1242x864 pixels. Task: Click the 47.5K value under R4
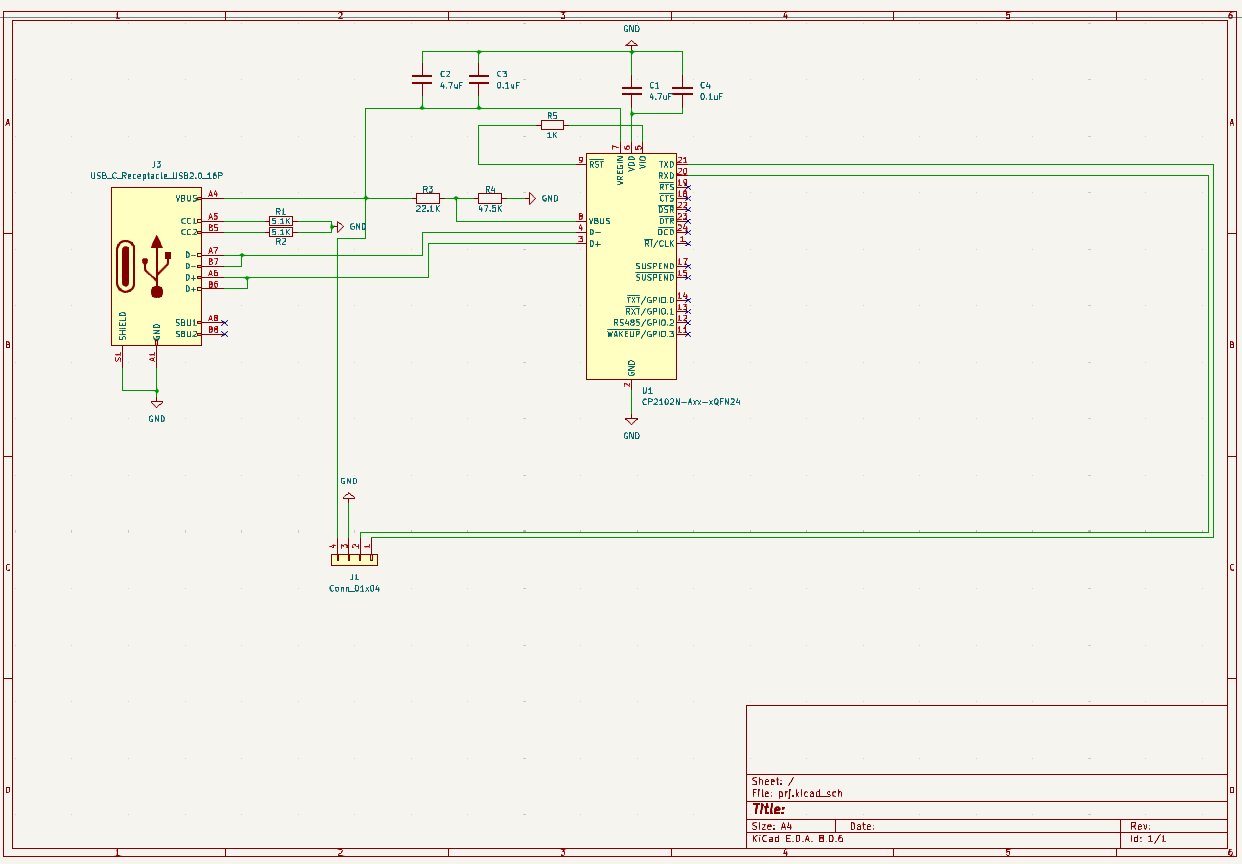click(x=490, y=208)
